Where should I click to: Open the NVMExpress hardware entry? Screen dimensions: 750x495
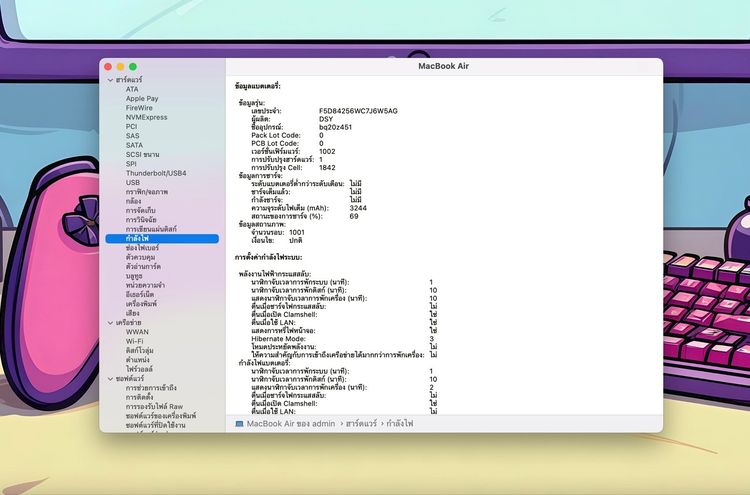[x=147, y=117]
